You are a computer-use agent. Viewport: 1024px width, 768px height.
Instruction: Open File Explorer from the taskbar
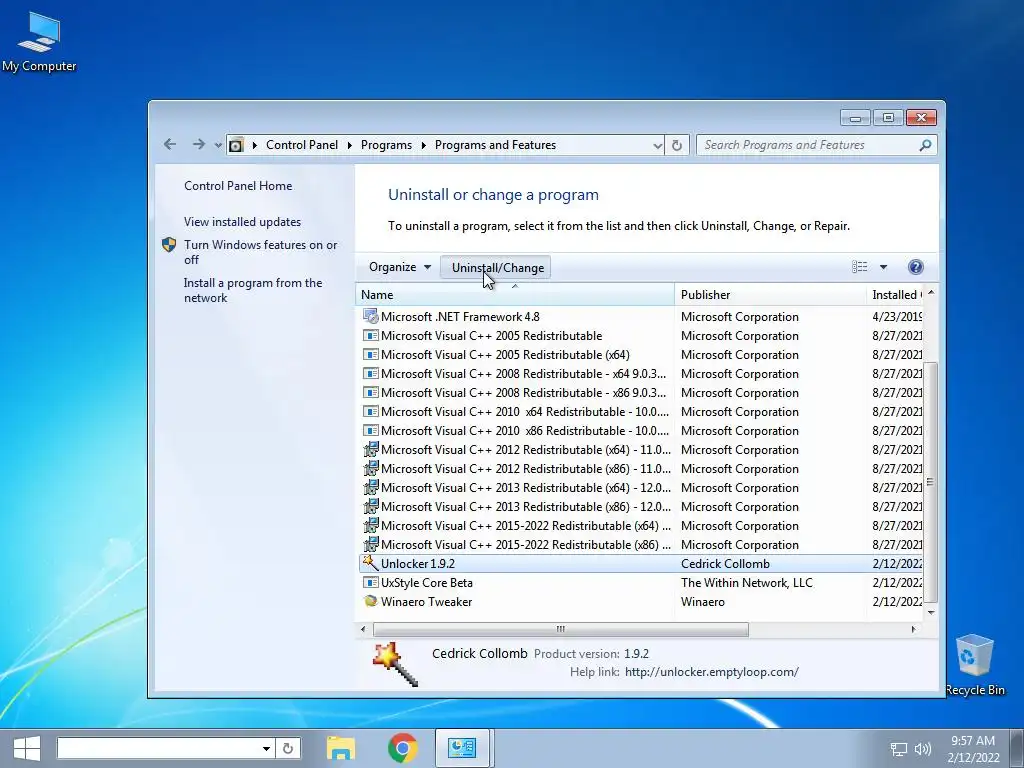coord(341,748)
